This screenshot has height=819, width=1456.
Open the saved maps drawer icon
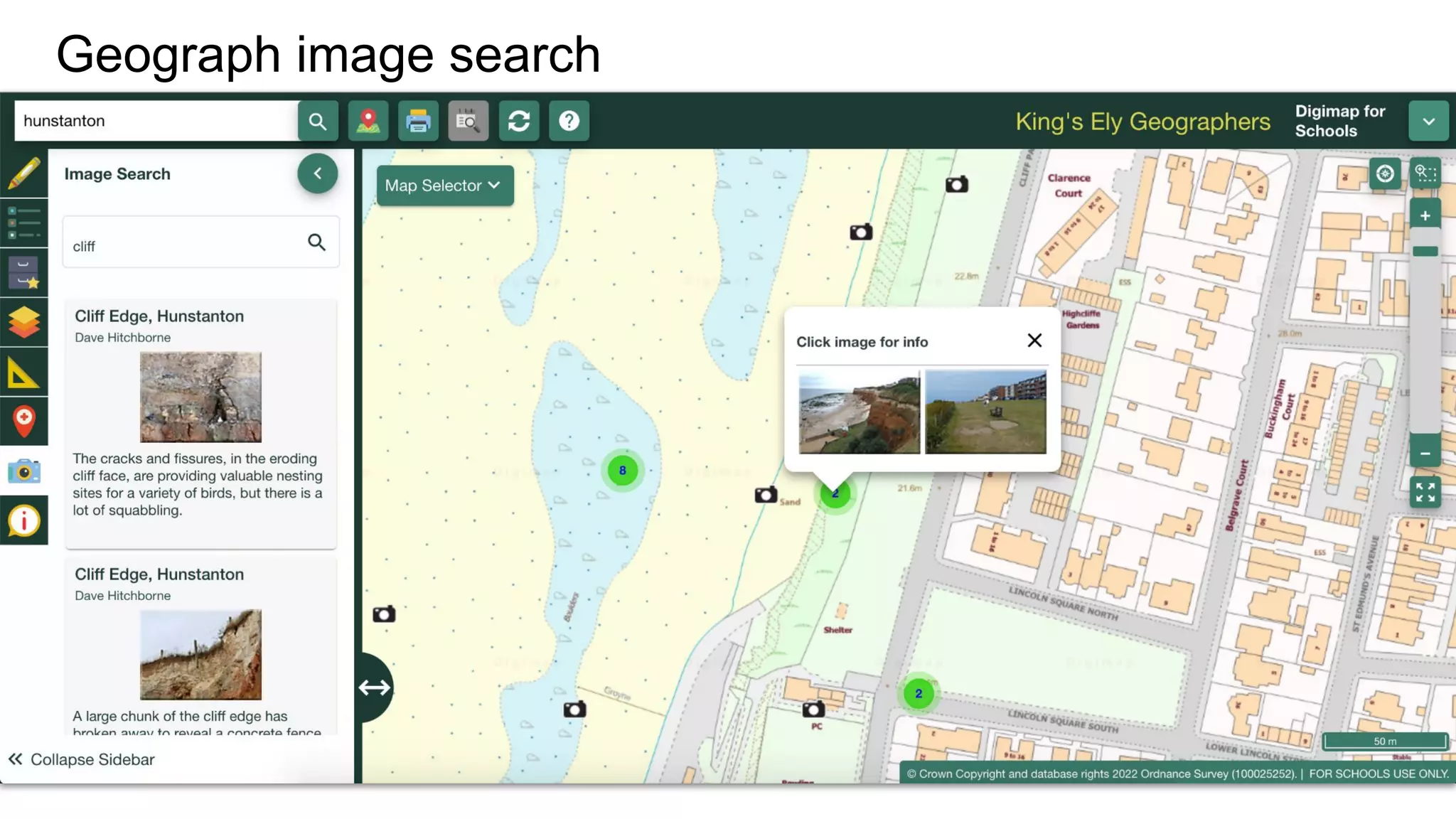coord(24,273)
